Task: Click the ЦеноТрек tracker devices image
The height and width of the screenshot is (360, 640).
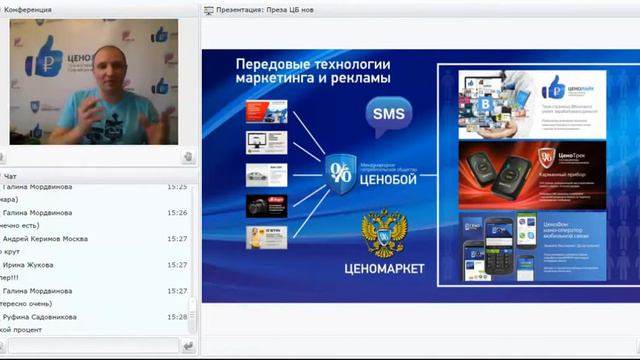Action: click(497, 176)
